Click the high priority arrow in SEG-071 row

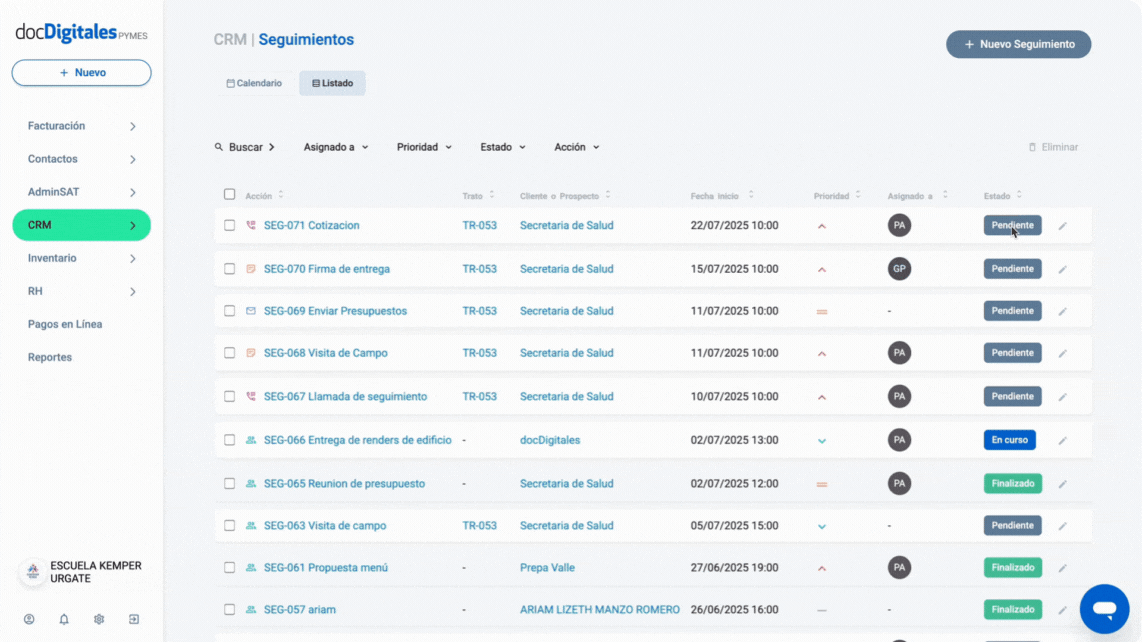[x=822, y=226]
